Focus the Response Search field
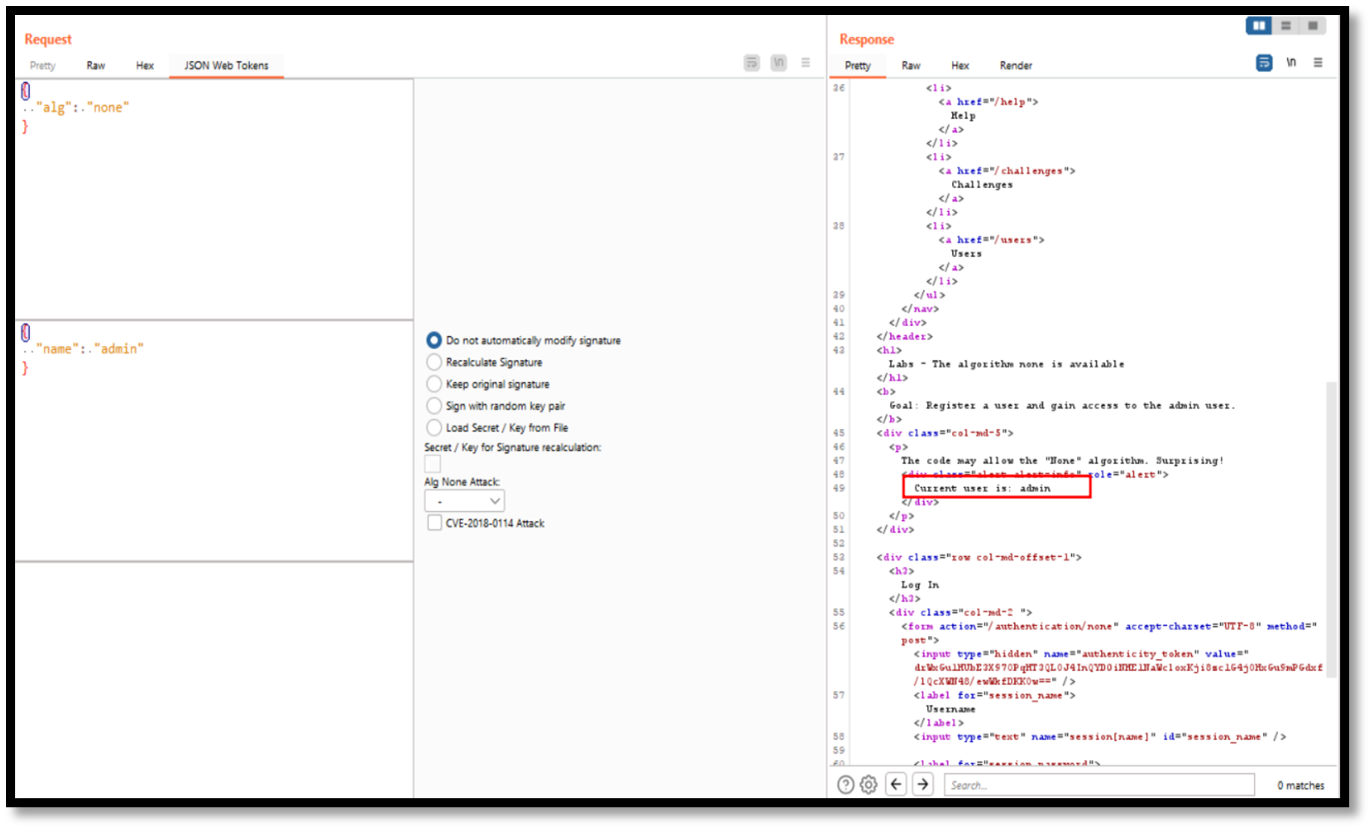The height and width of the screenshot is (830, 1372). tap(1099, 785)
